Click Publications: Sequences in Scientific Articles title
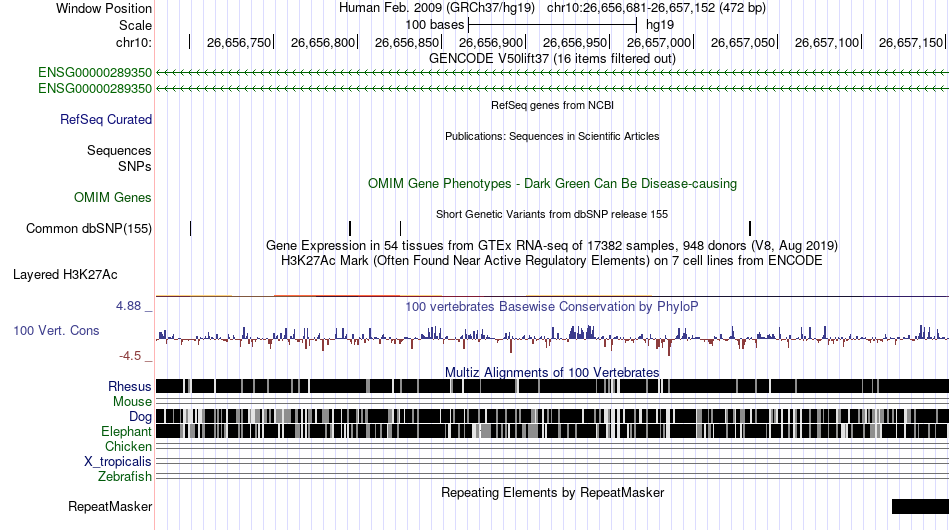The height and width of the screenshot is (530, 950). click(552, 136)
